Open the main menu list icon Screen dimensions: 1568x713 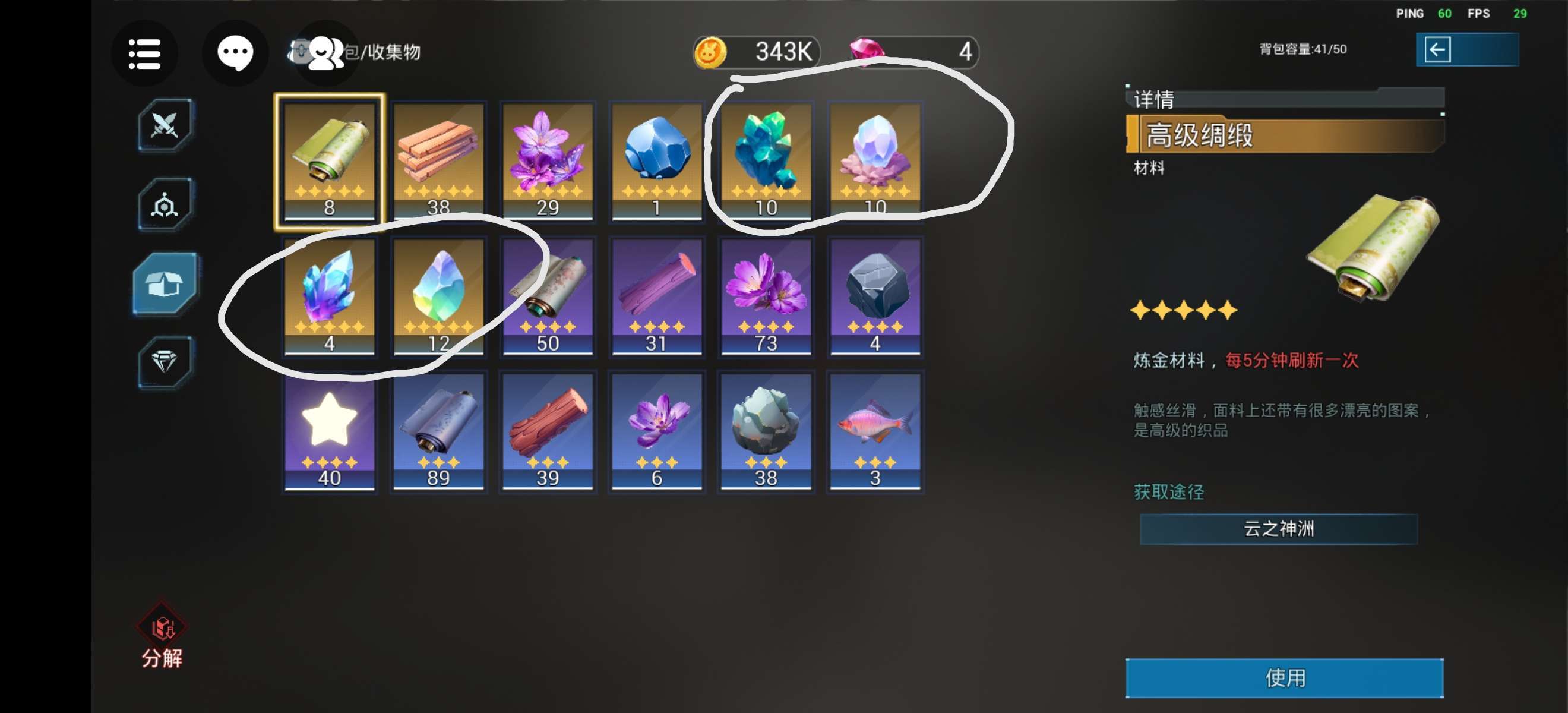click(x=145, y=53)
